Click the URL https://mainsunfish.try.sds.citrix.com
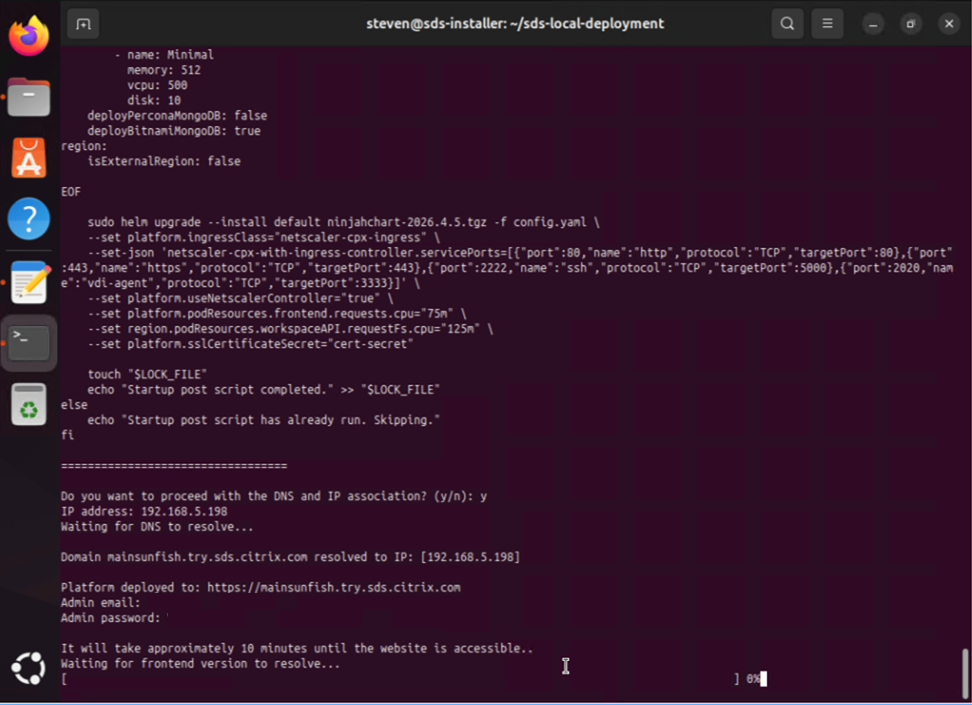 pyautogui.click(x=334, y=587)
